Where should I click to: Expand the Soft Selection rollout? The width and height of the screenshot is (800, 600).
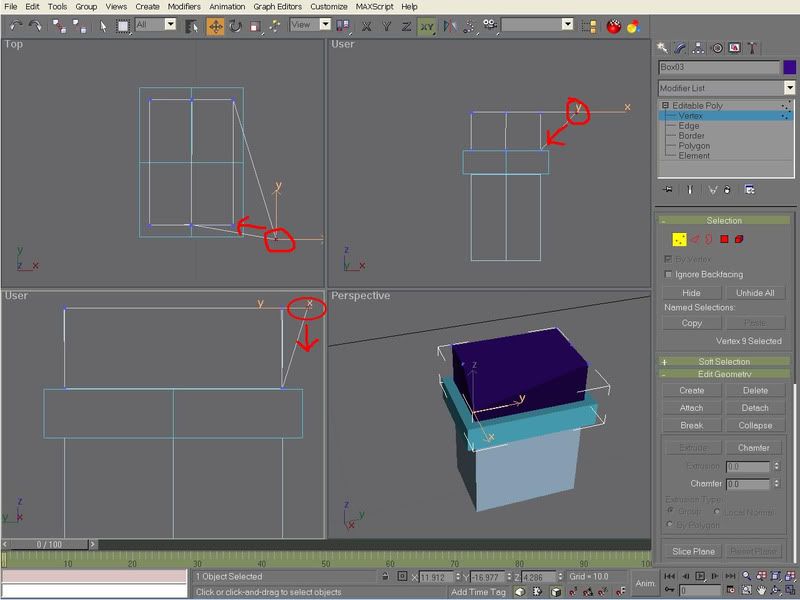pos(723,361)
